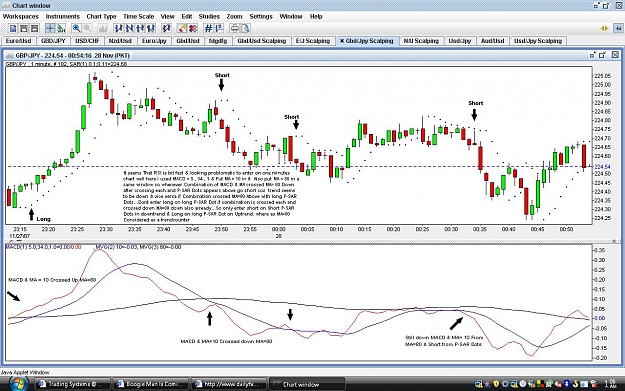Viewport: 625px width, 391px height.
Task: Open print preview page icon
Action: (246, 28)
